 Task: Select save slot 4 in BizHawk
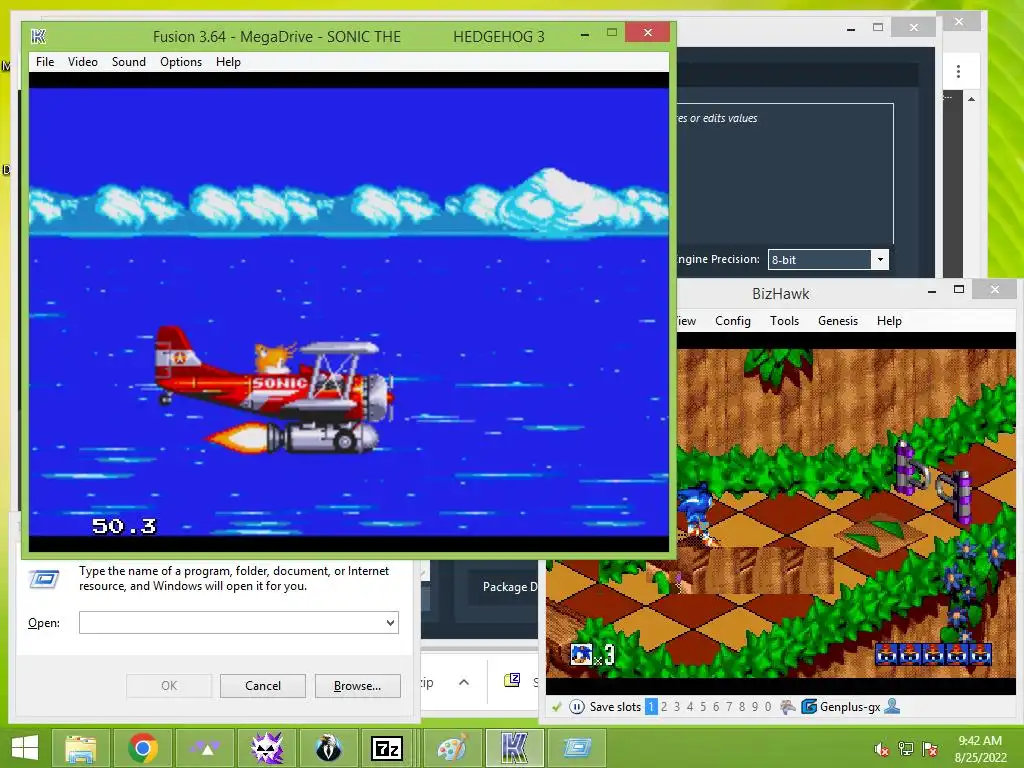690,707
